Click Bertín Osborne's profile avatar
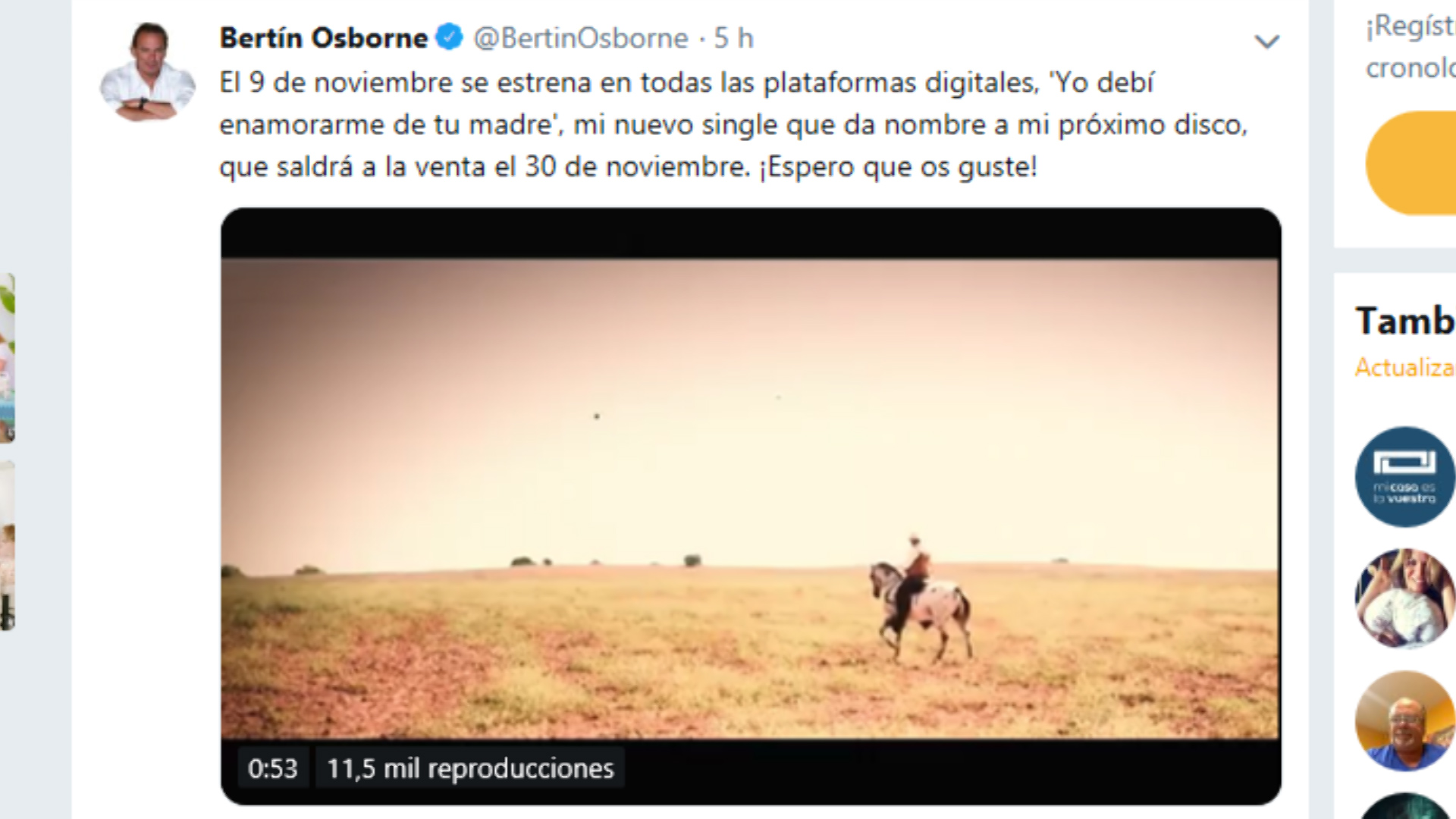1456x819 pixels. [x=148, y=72]
